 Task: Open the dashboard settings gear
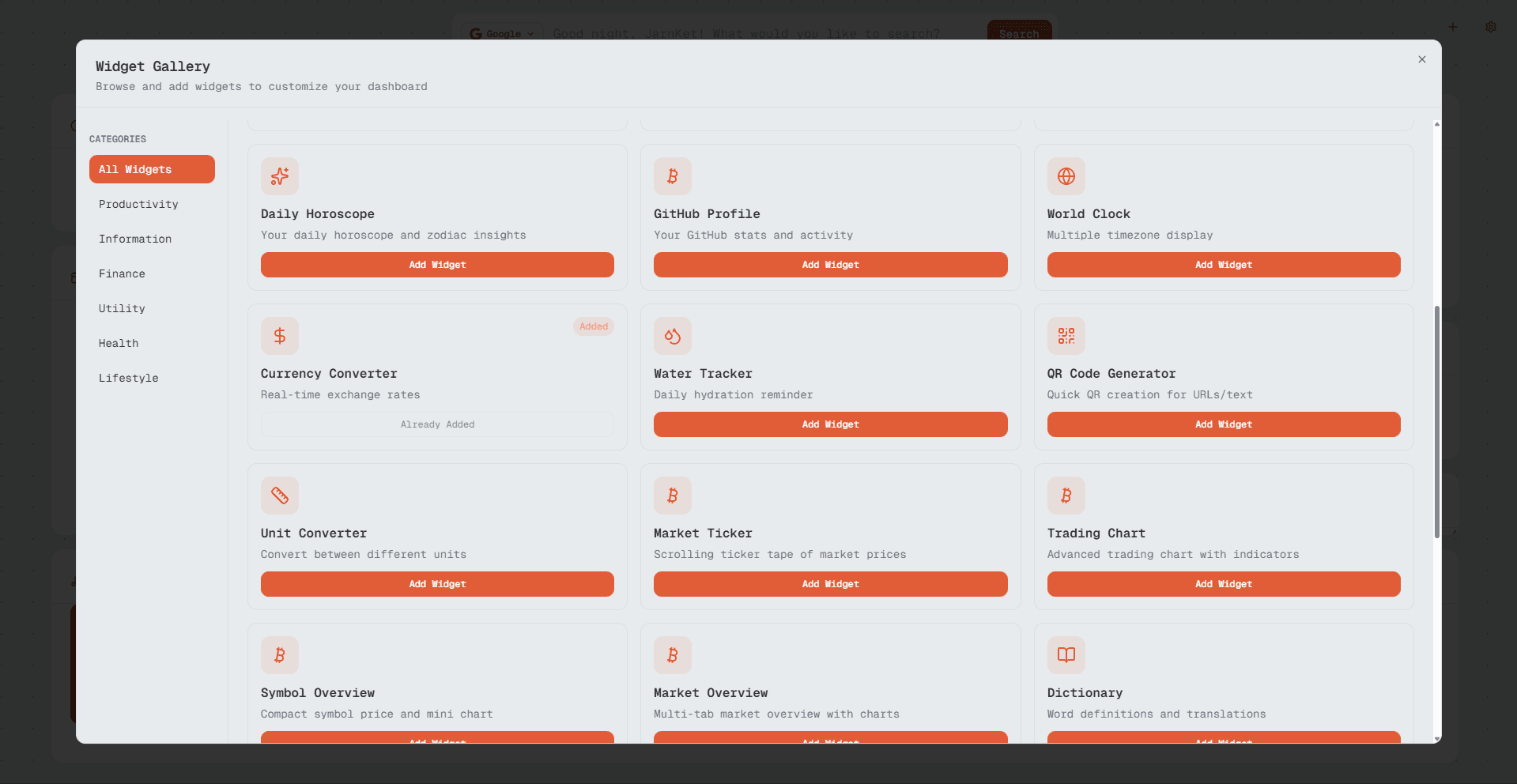1490,26
